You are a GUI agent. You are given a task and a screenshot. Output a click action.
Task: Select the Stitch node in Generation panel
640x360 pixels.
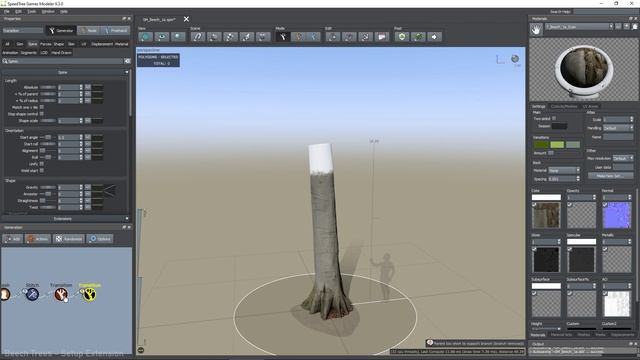point(32,294)
